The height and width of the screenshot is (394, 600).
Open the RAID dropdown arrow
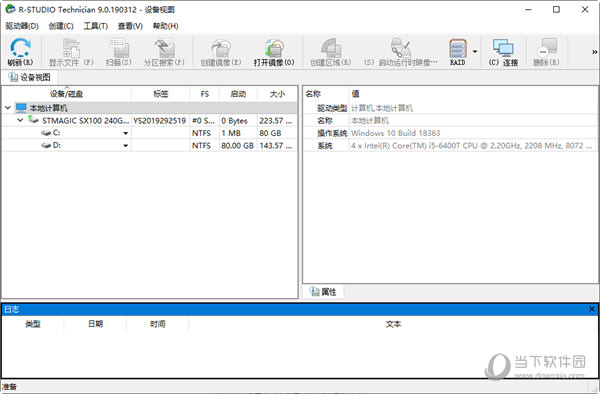click(x=475, y=52)
